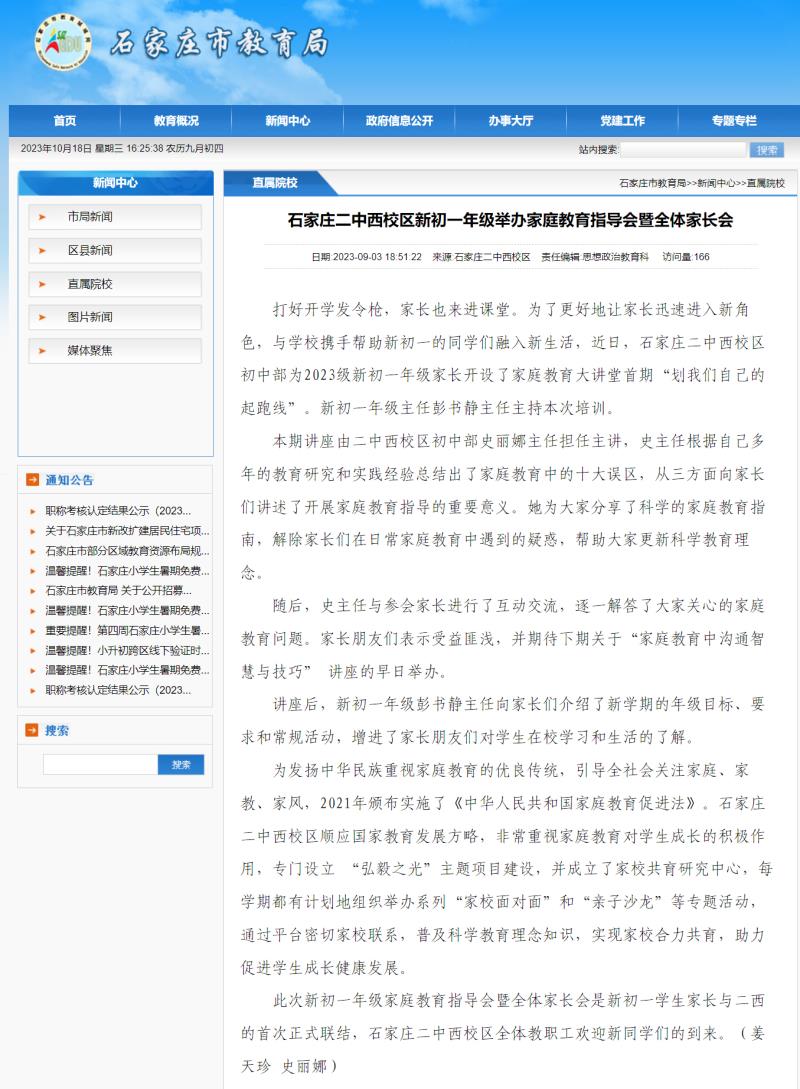Select 专题专栏 in the top navigation
Image resolution: width=800 pixels, height=1089 pixels.
734,121
